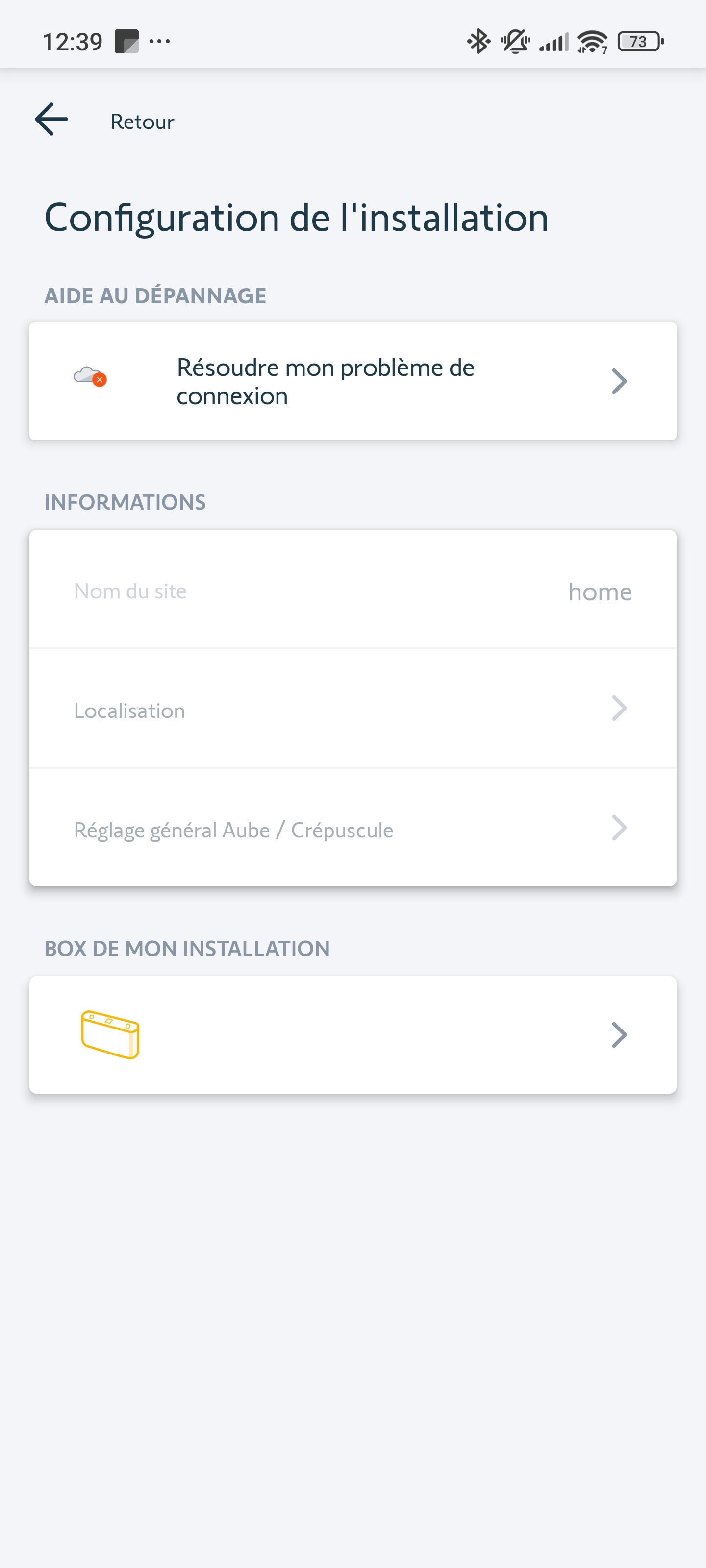Open box details with its chevron
706x1568 pixels.
(619, 1035)
